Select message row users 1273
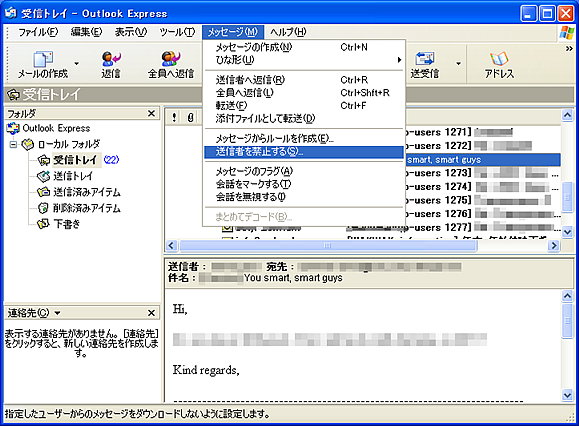This screenshot has height=426, width=579. [x=483, y=173]
